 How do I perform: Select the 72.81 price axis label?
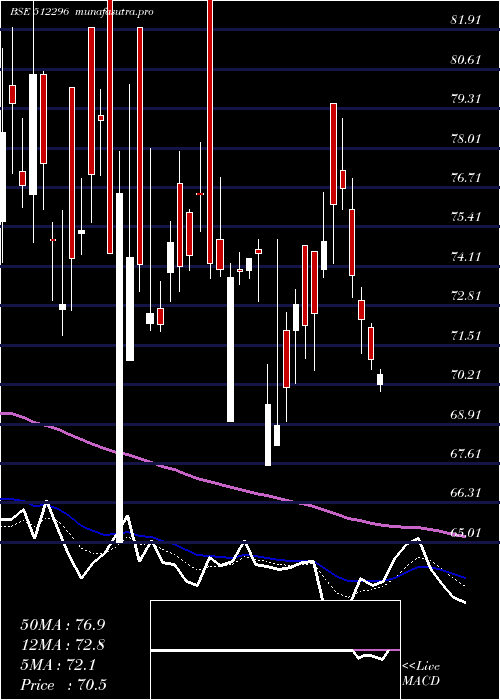click(466, 296)
